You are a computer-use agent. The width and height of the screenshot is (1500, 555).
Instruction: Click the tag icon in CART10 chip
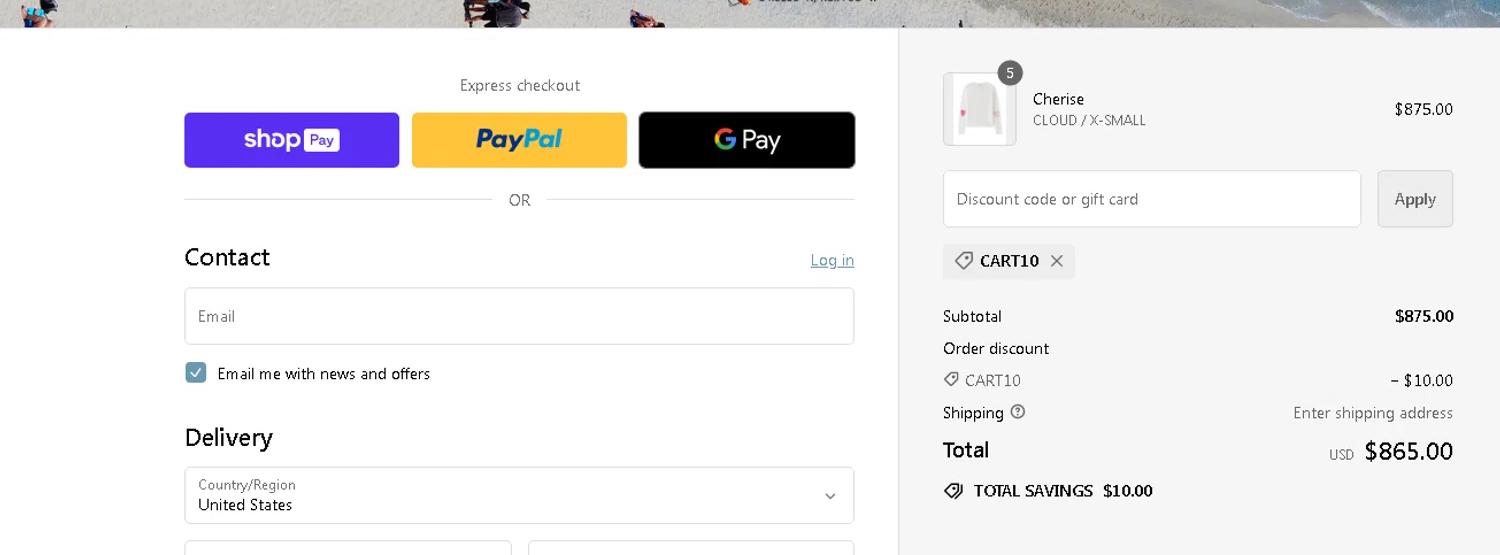pyautogui.click(x=964, y=261)
